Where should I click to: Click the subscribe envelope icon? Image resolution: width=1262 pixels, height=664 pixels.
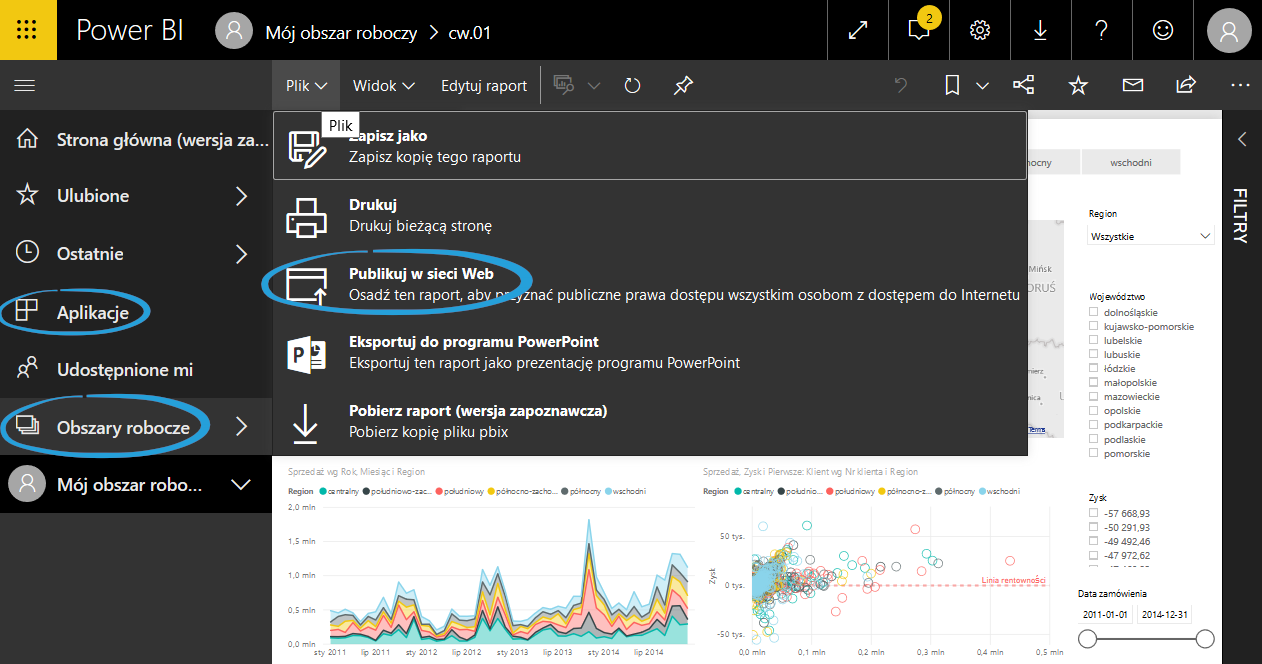[1132, 86]
